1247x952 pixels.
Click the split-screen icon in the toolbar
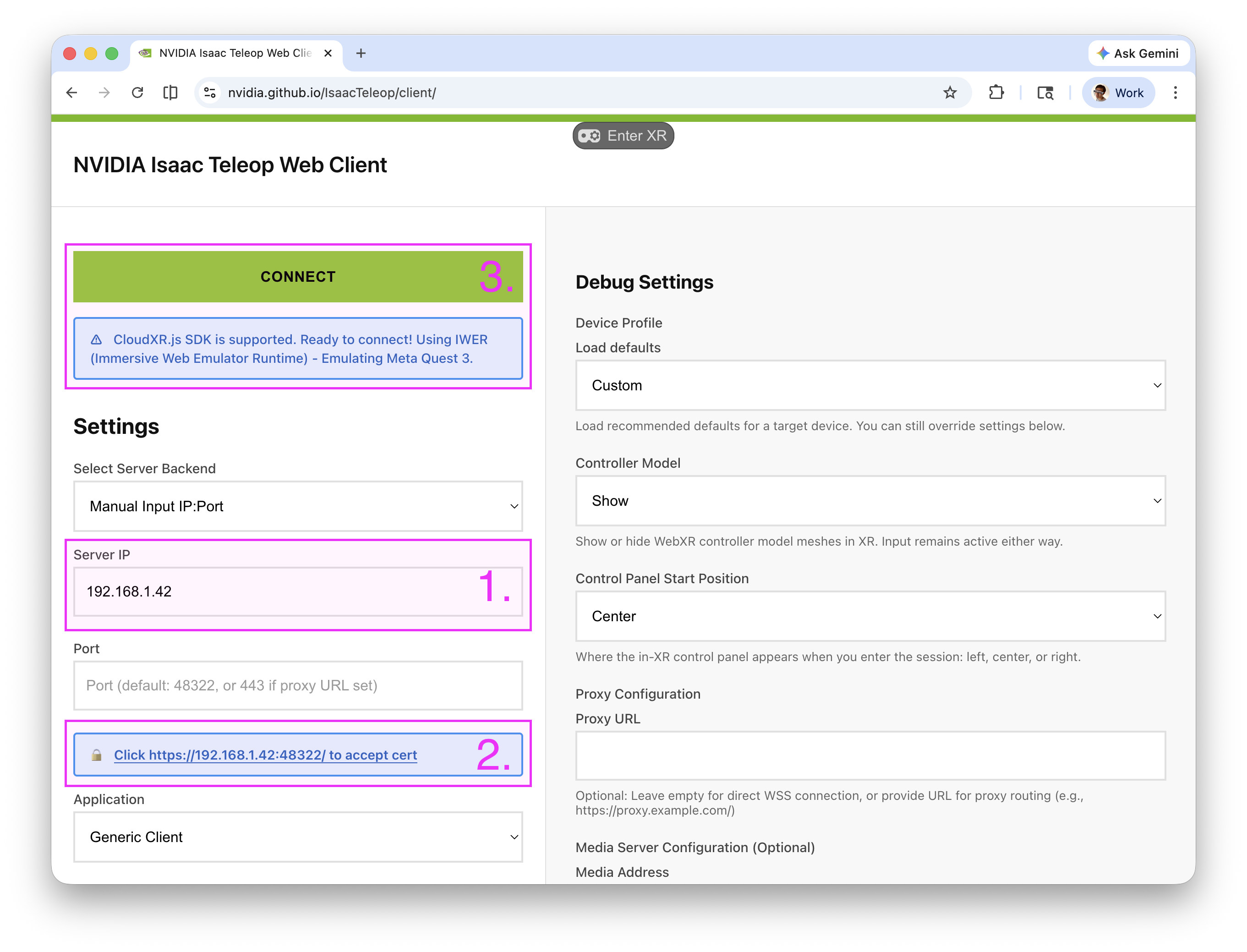170,93
